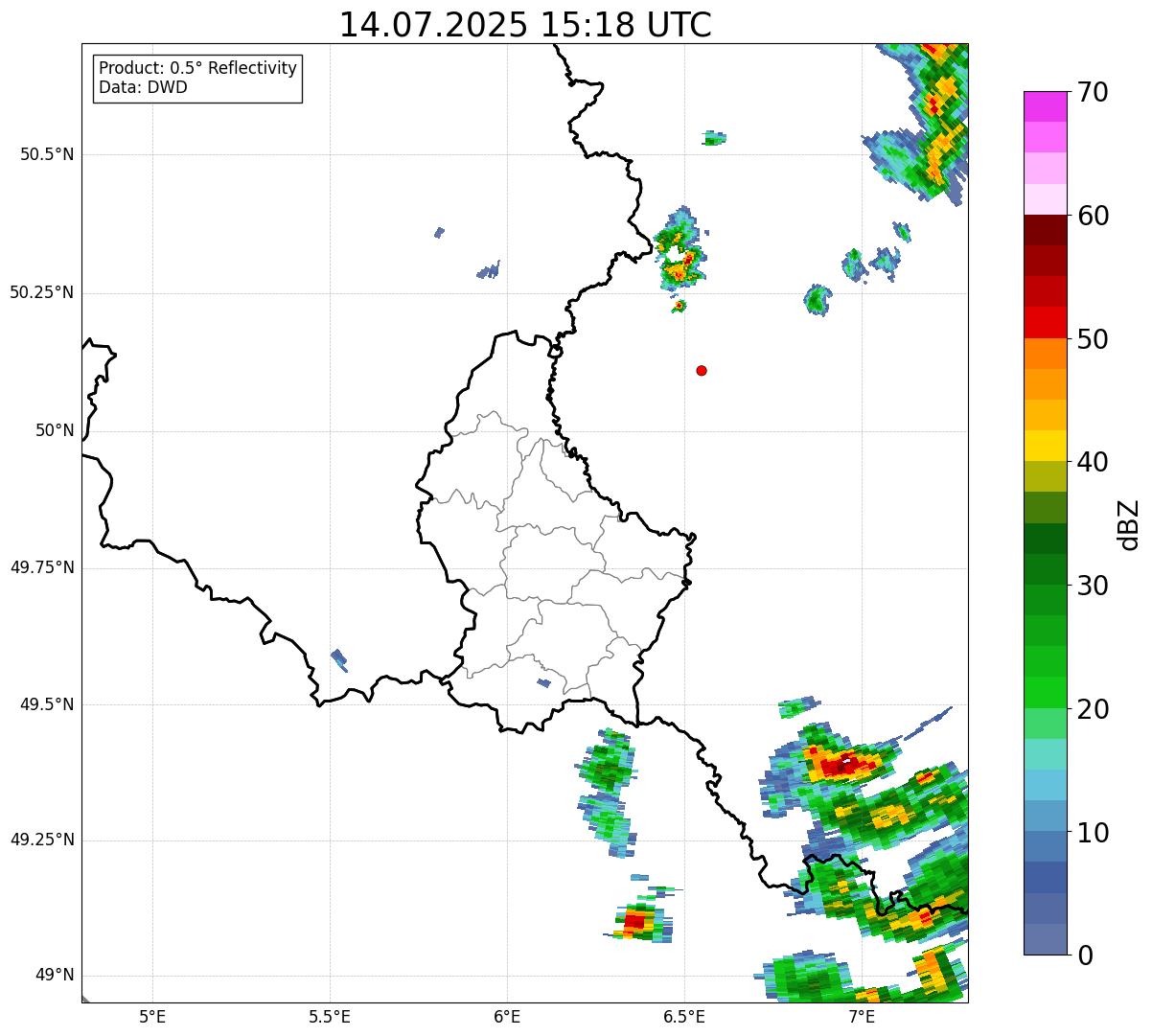Click the storm cell north of the red marker
The image size is (1152, 1036).
[680, 251]
